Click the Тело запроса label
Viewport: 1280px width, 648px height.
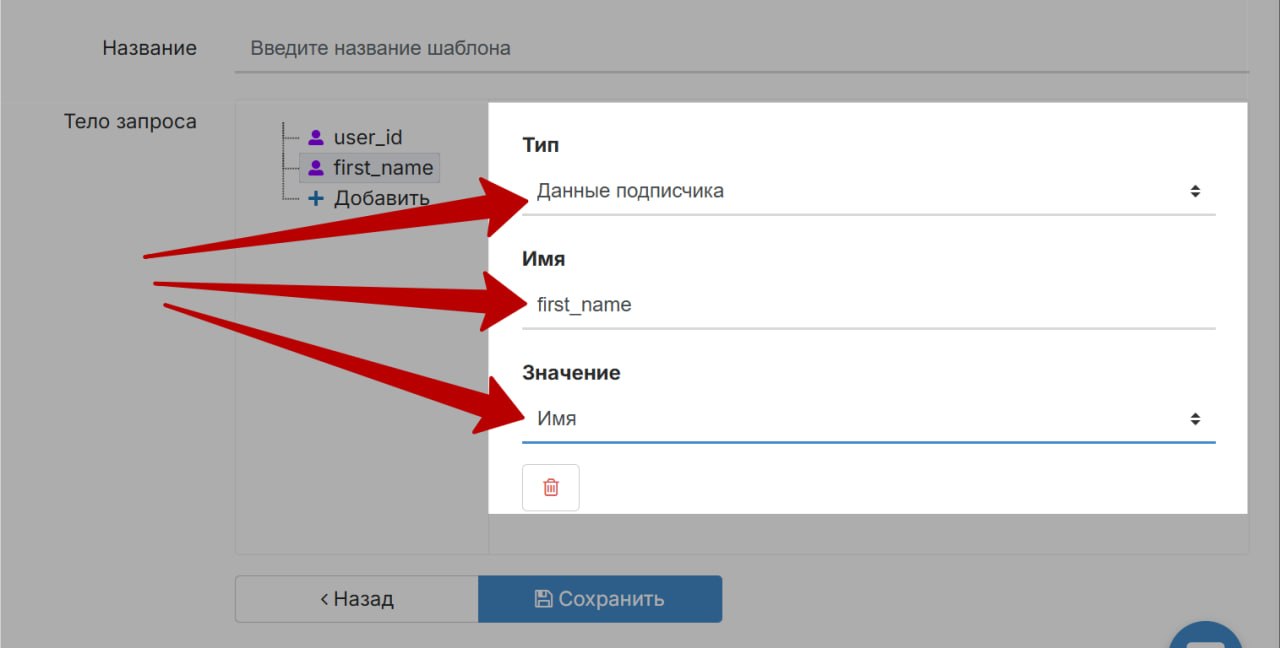130,122
